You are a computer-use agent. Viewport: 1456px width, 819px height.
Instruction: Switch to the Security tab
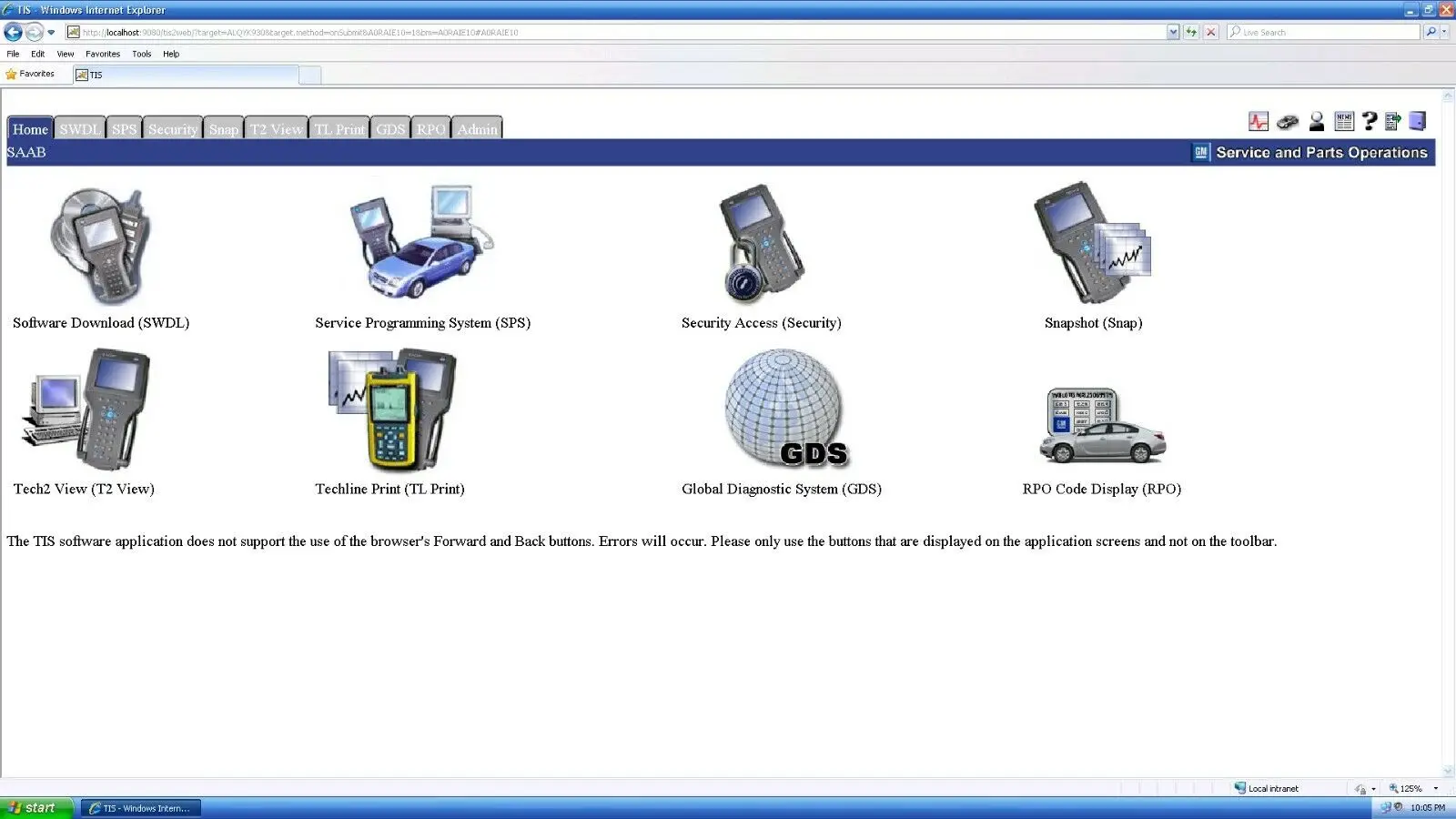173,128
